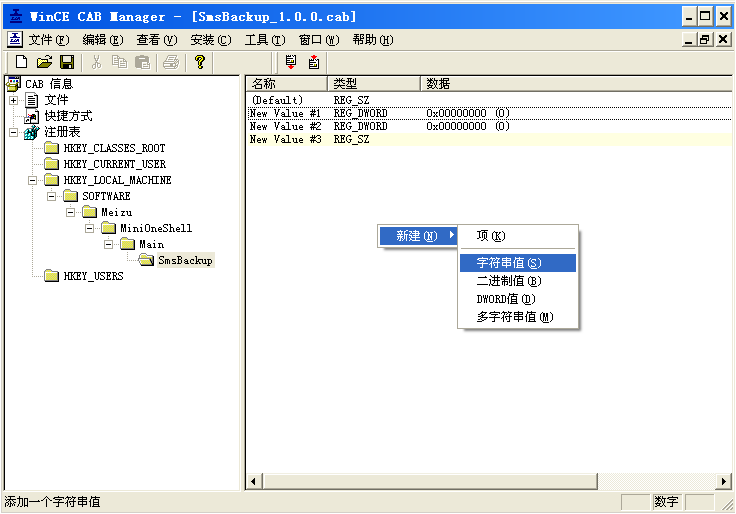736x514 pixels.
Task: Choose 多字符串值(M) in the submenu
Action: 518,317
